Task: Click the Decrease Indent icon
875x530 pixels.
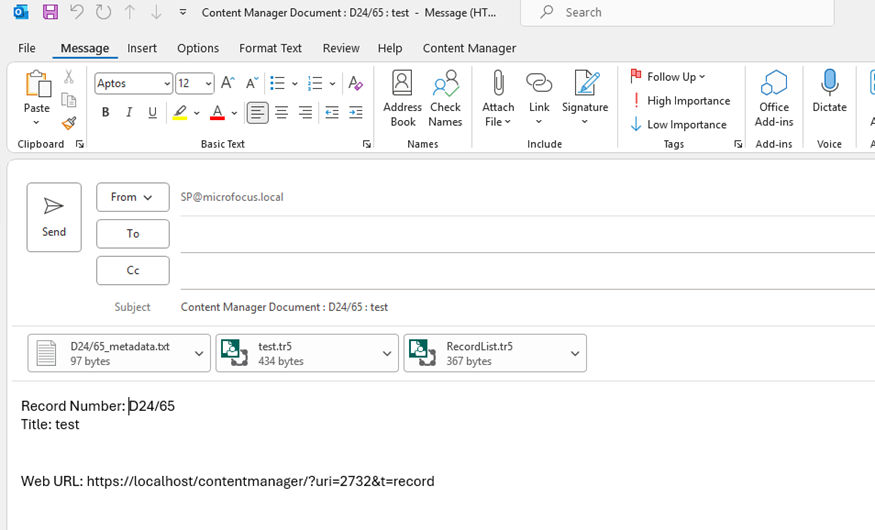Action: tap(332, 113)
